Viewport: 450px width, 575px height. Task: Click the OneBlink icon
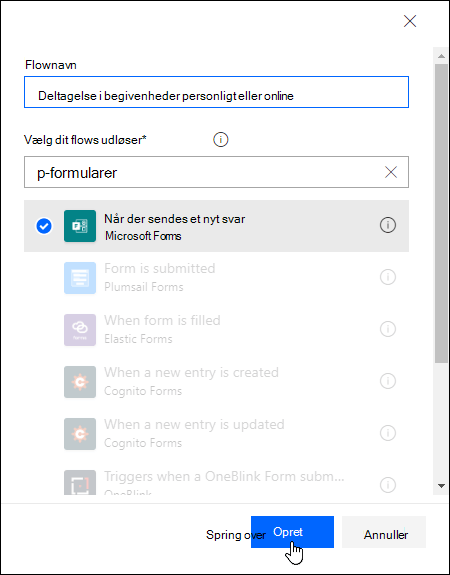coord(80,482)
